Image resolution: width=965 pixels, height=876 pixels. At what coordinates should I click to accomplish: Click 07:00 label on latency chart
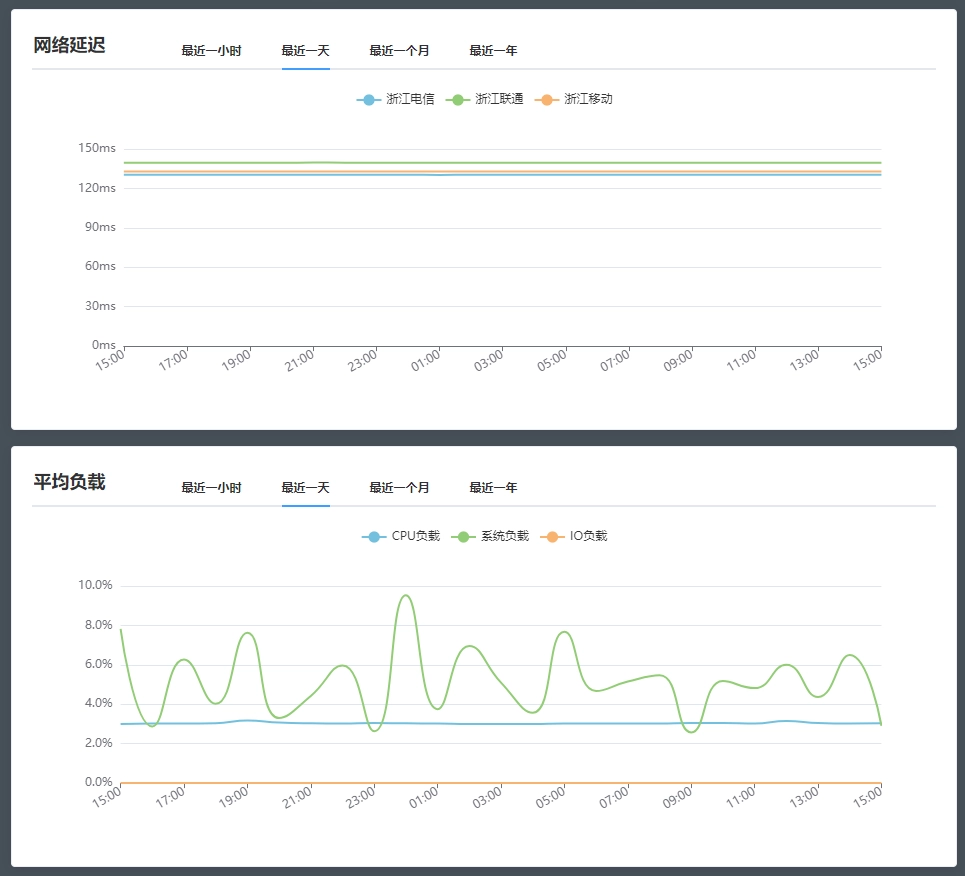[615, 361]
